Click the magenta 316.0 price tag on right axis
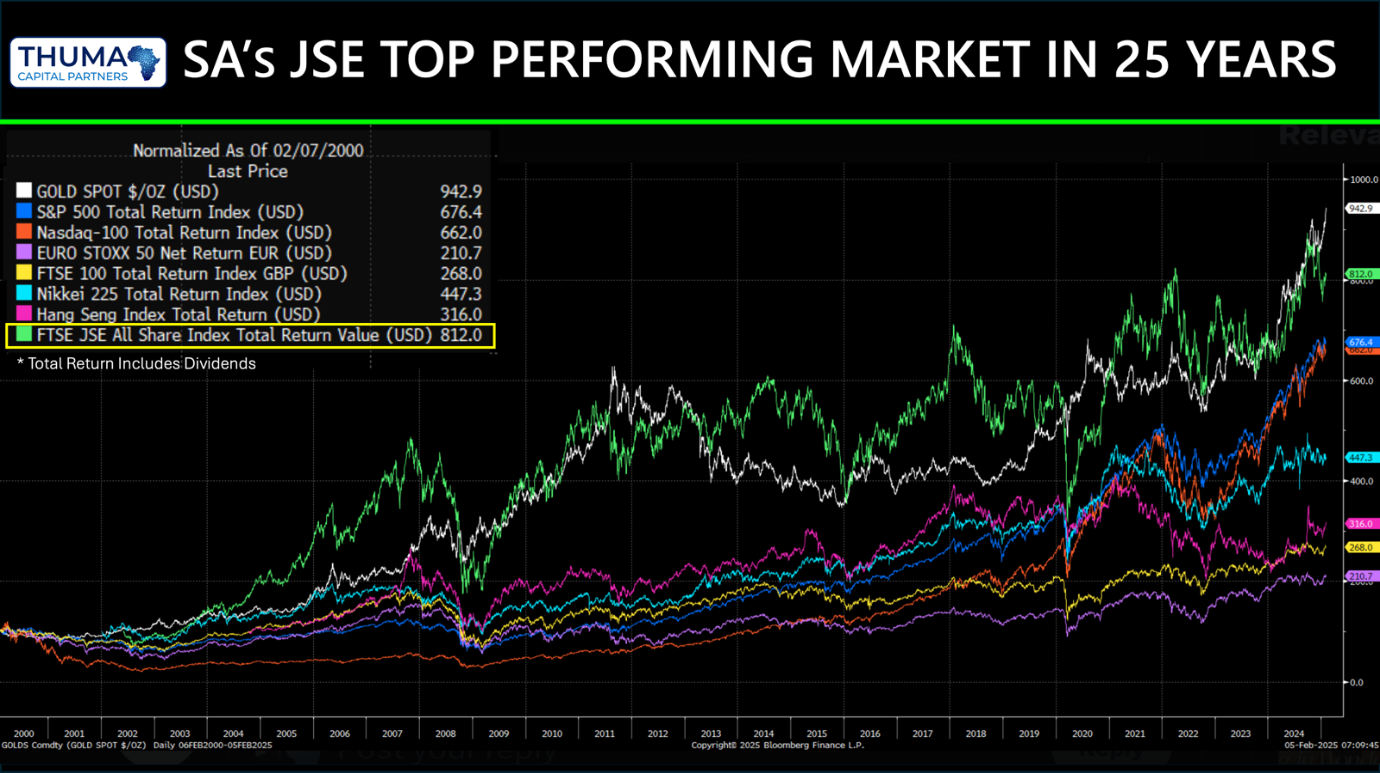Screen dimensions: 1380x773 pos(1361,523)
